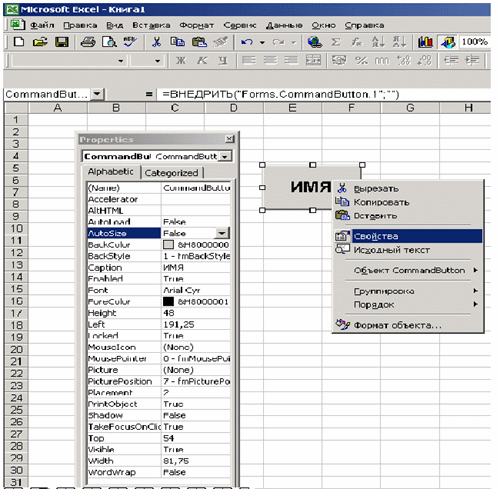Image resolution: width=500 pixels, height=489 pixels.
Task: Increase indent icon
Action: tap(472, 60)
